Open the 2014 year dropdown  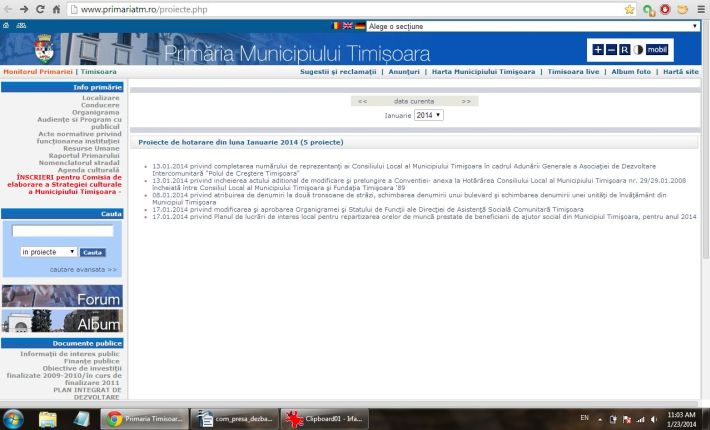pos(428,115)
